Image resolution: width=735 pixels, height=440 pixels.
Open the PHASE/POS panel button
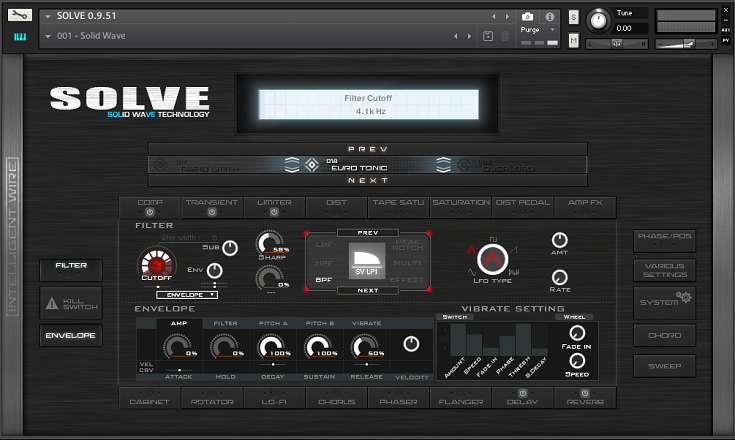pyautogui.click(x=665, y=240)
